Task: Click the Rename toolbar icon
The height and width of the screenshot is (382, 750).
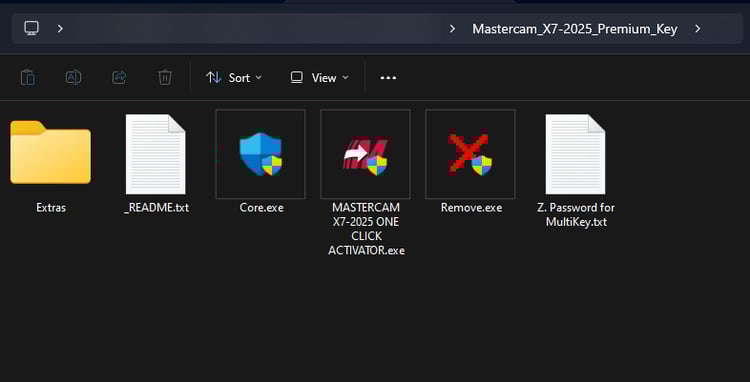Action: [x=73, y=77]
